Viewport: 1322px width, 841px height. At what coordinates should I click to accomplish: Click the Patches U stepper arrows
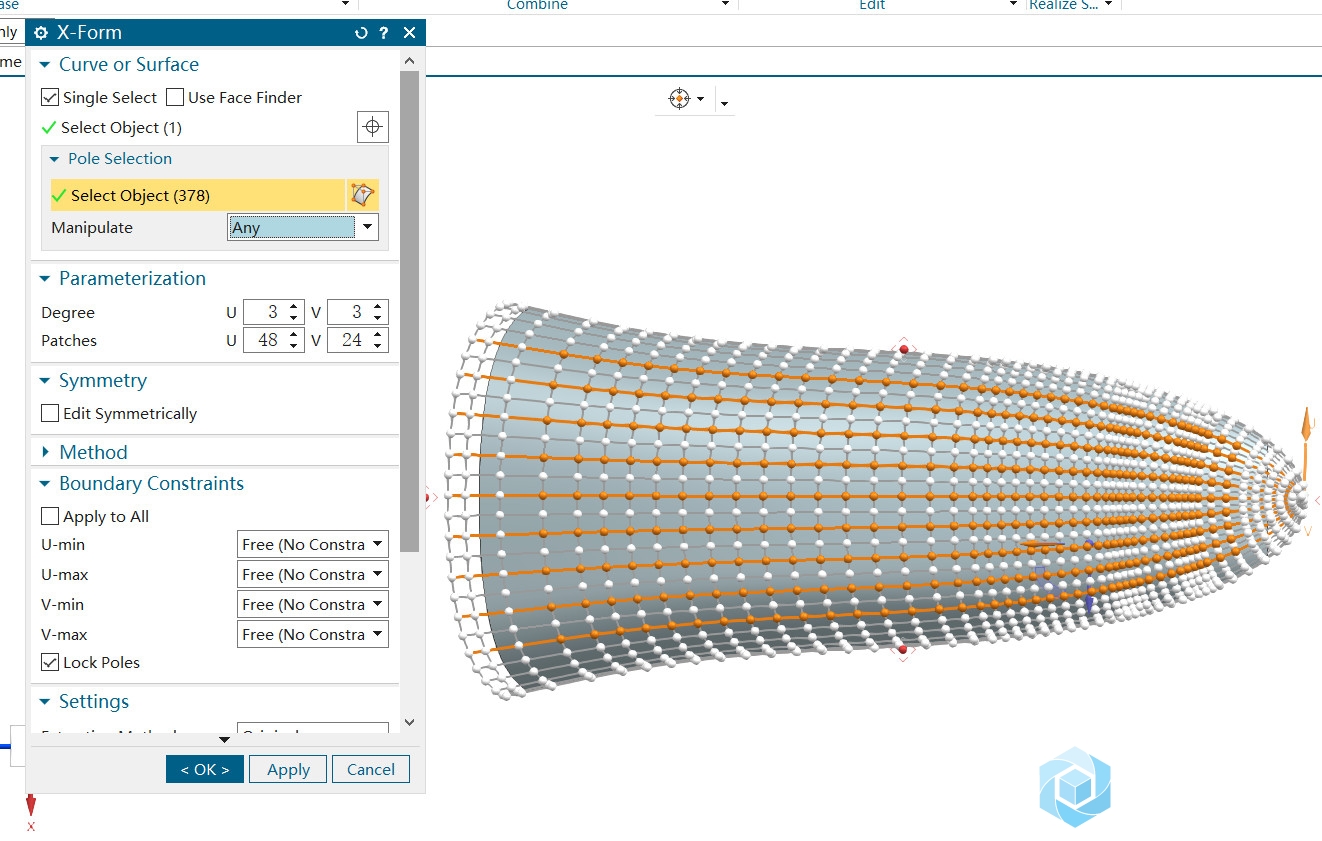pos(294,340)
